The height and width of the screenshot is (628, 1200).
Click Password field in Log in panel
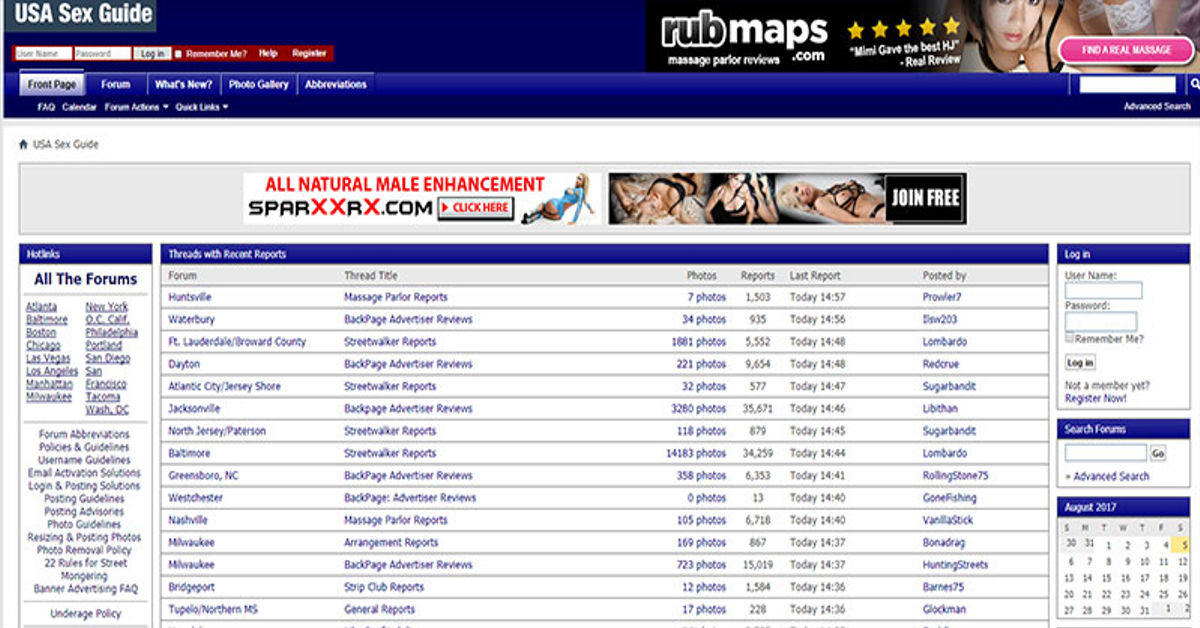[x=1100, y=322]
